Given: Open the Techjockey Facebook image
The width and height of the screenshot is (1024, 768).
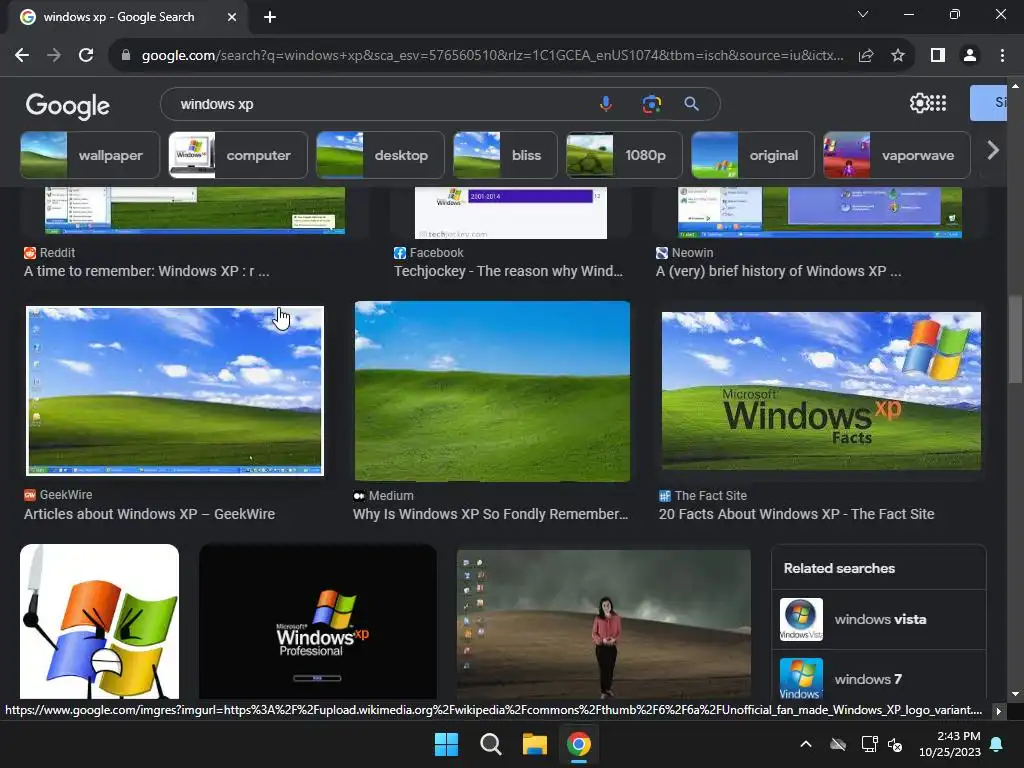Looking at the screenshot, I should coord(511,213).
